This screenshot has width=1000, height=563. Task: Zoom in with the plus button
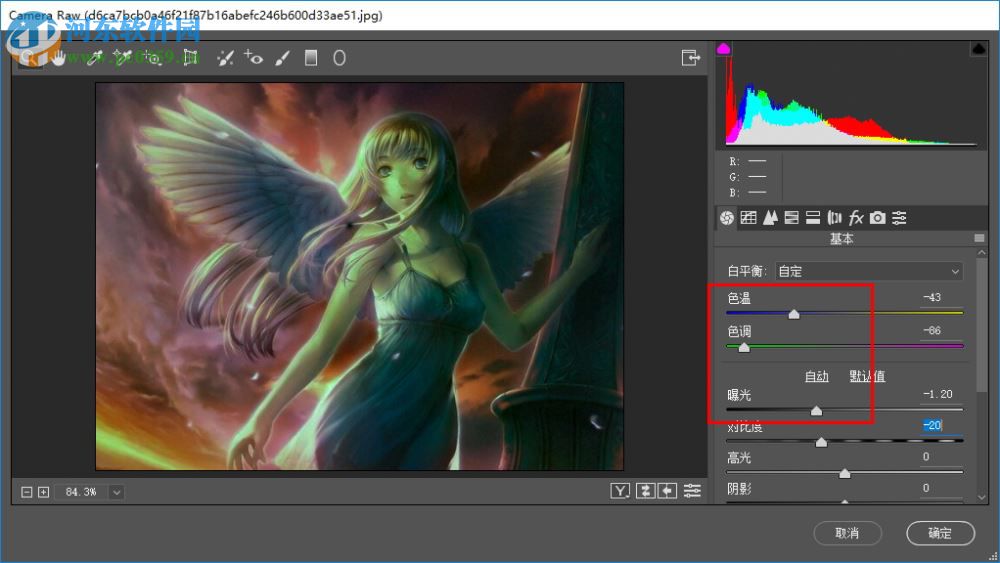coord(43,492)
